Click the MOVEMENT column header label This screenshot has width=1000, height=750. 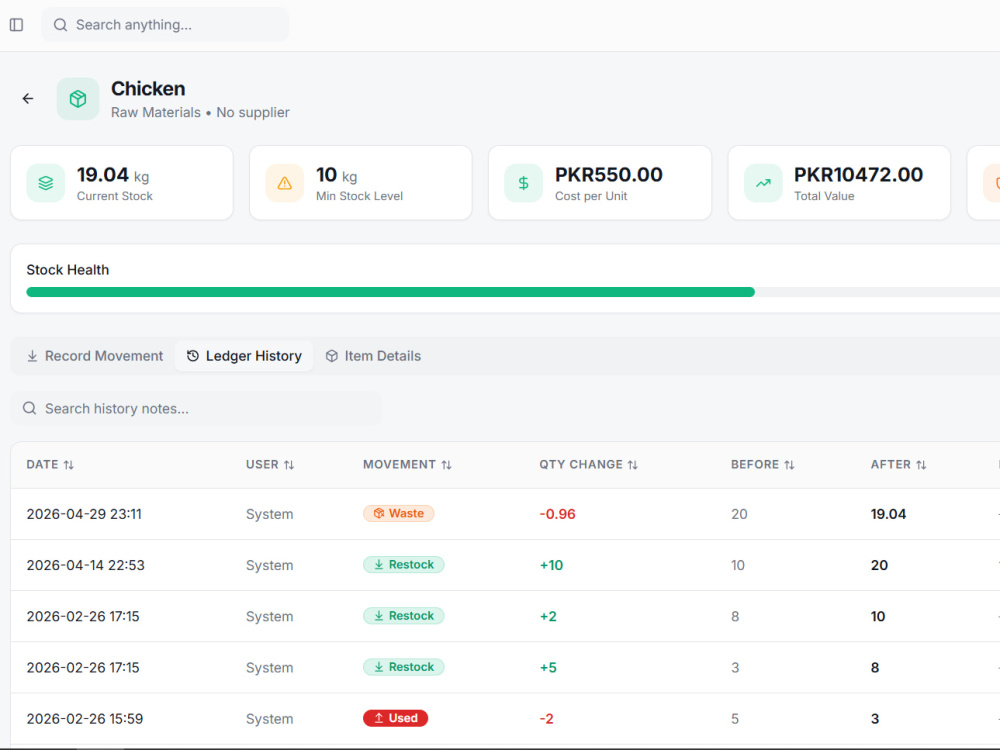pyautogui.click(x=399, y=465)
